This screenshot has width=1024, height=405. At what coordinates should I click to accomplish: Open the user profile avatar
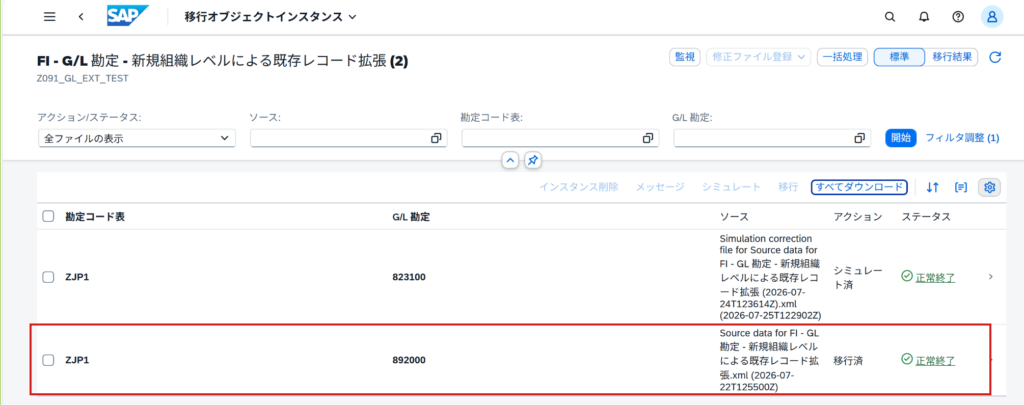coord(992,17)
